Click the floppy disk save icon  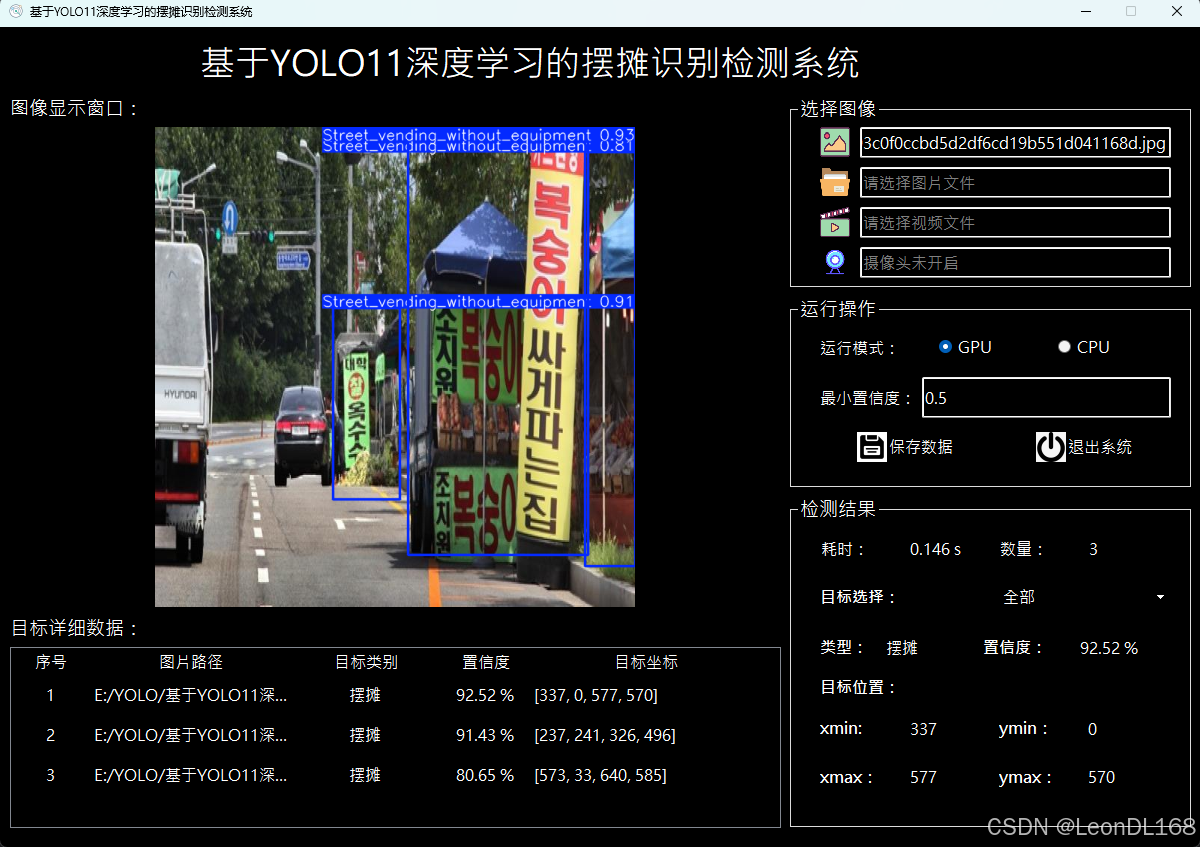click(x=872, y=446)
